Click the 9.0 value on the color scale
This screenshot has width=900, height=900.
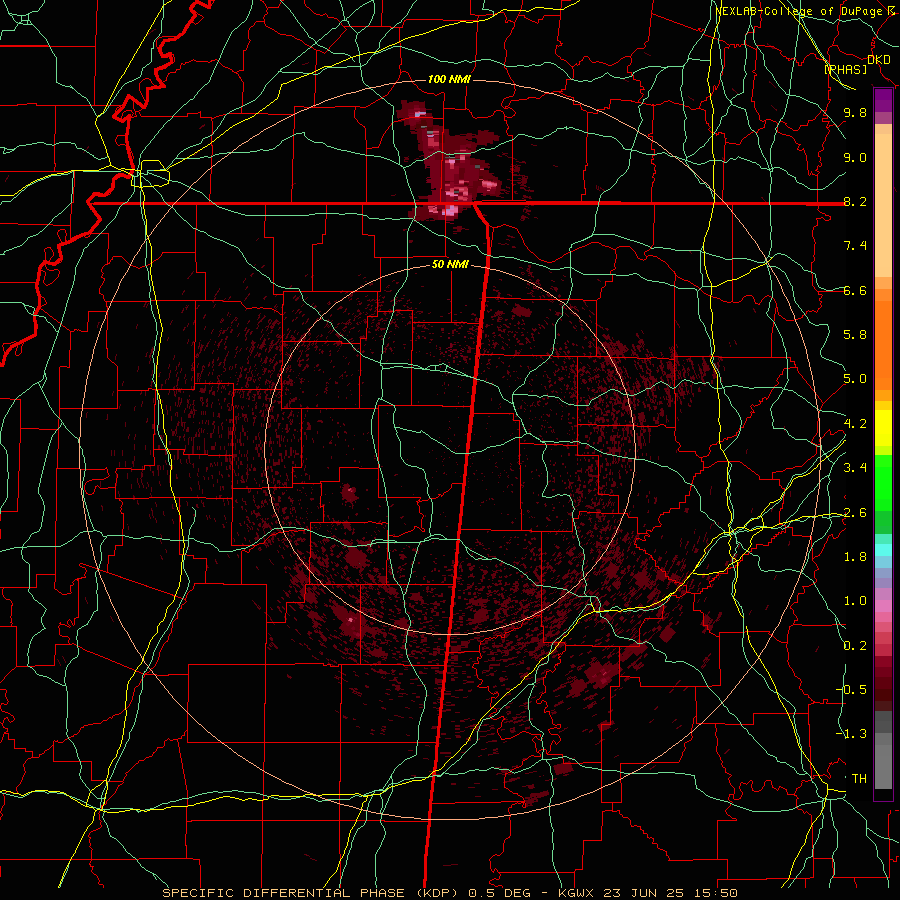point(855,157)
